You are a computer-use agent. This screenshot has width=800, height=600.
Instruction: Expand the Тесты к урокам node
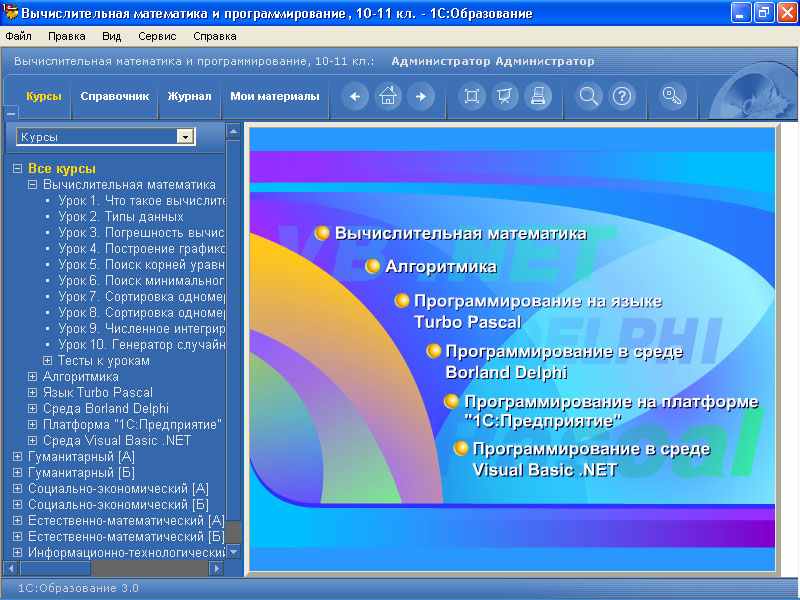(x=47, y=361)
